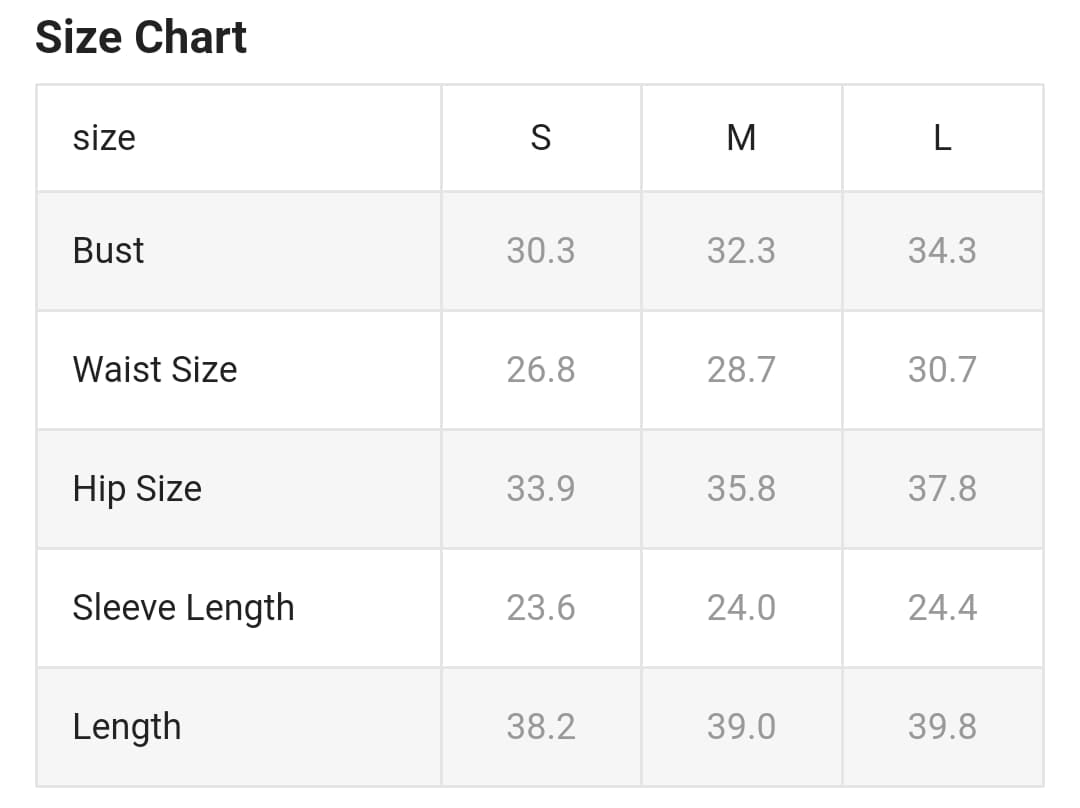The image size is (1080, 808).
Task: Click Waist Size value 26.8
Action: (541, 369)
